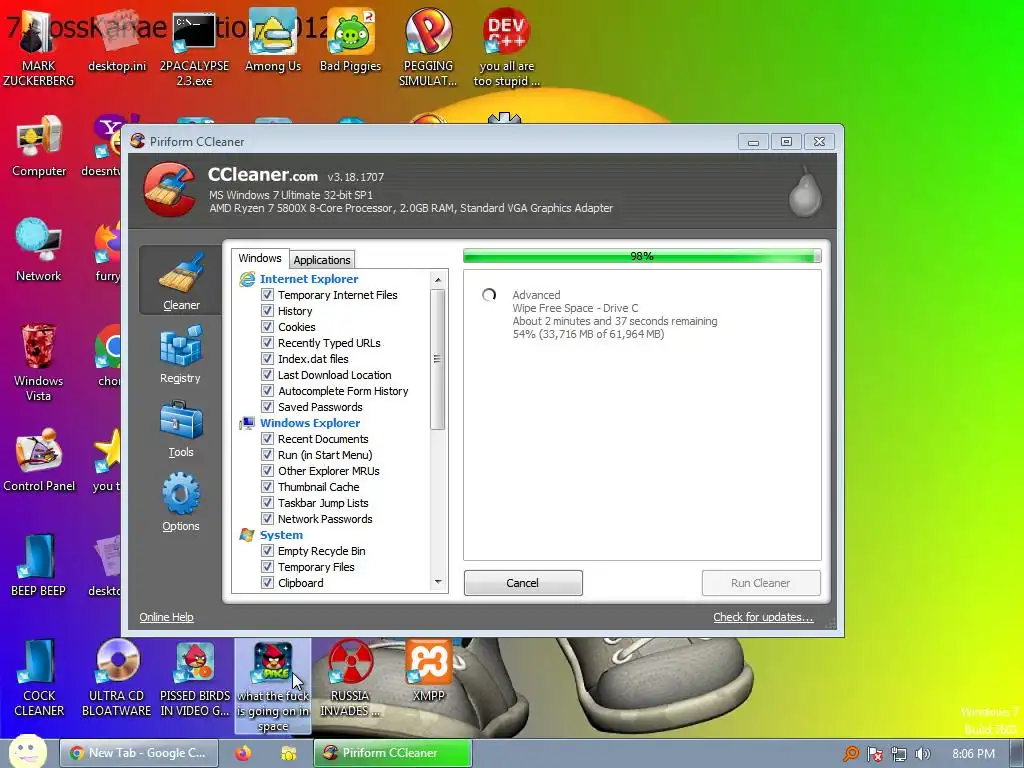The width and height of the screenshot is (1024, 768).
Task: Click scroll up arrow in cleaner list
Action: (x=438, y=280)
